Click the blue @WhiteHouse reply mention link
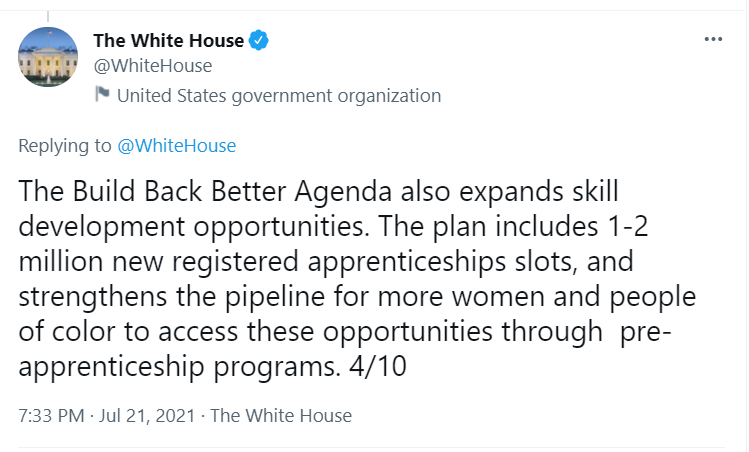This screenshot has height=452, width=749. tap(177, 146)
